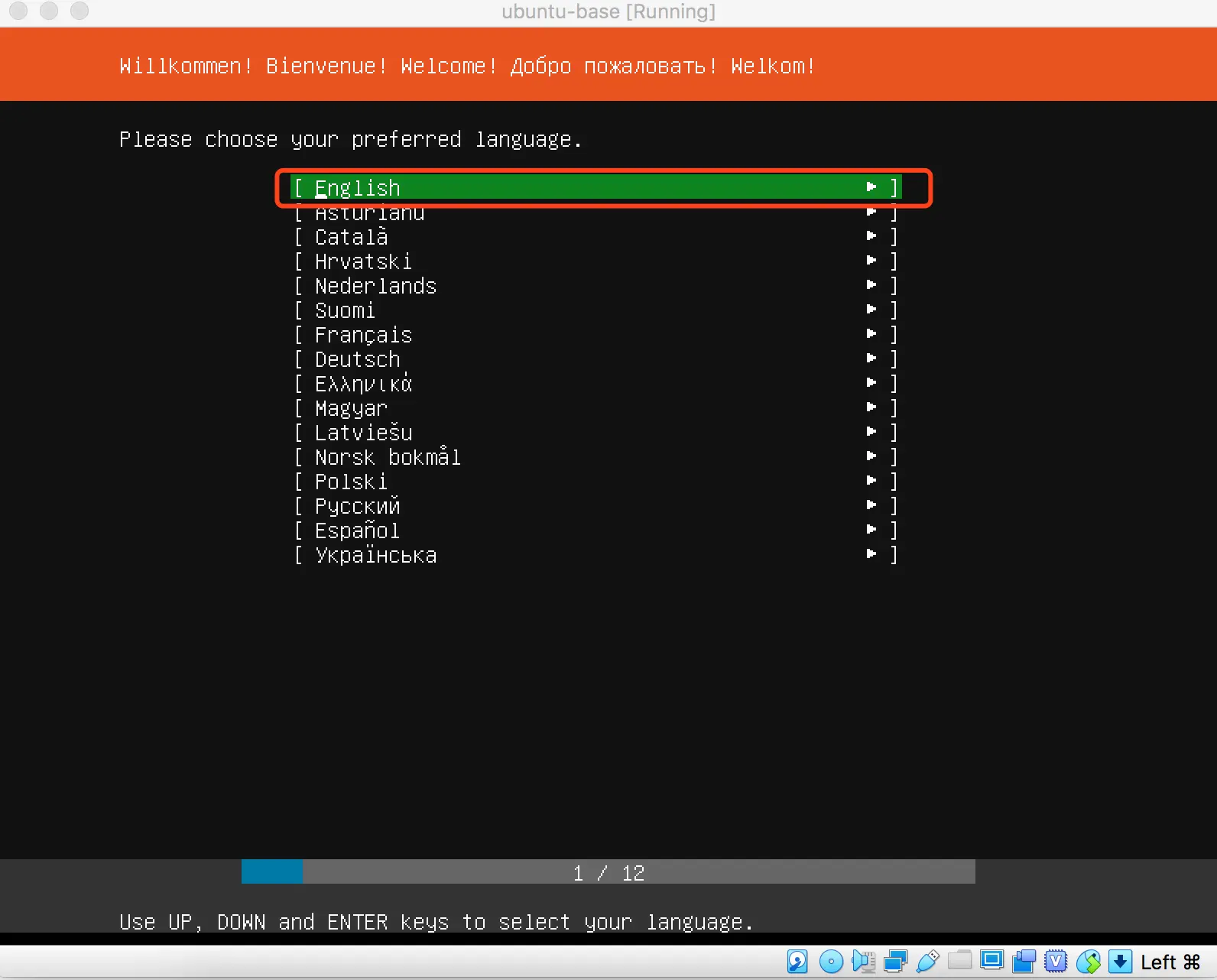Choose Deutsch as the preferred language
The height and width of the screenshot is (980, 1217).
pos(358,359)
